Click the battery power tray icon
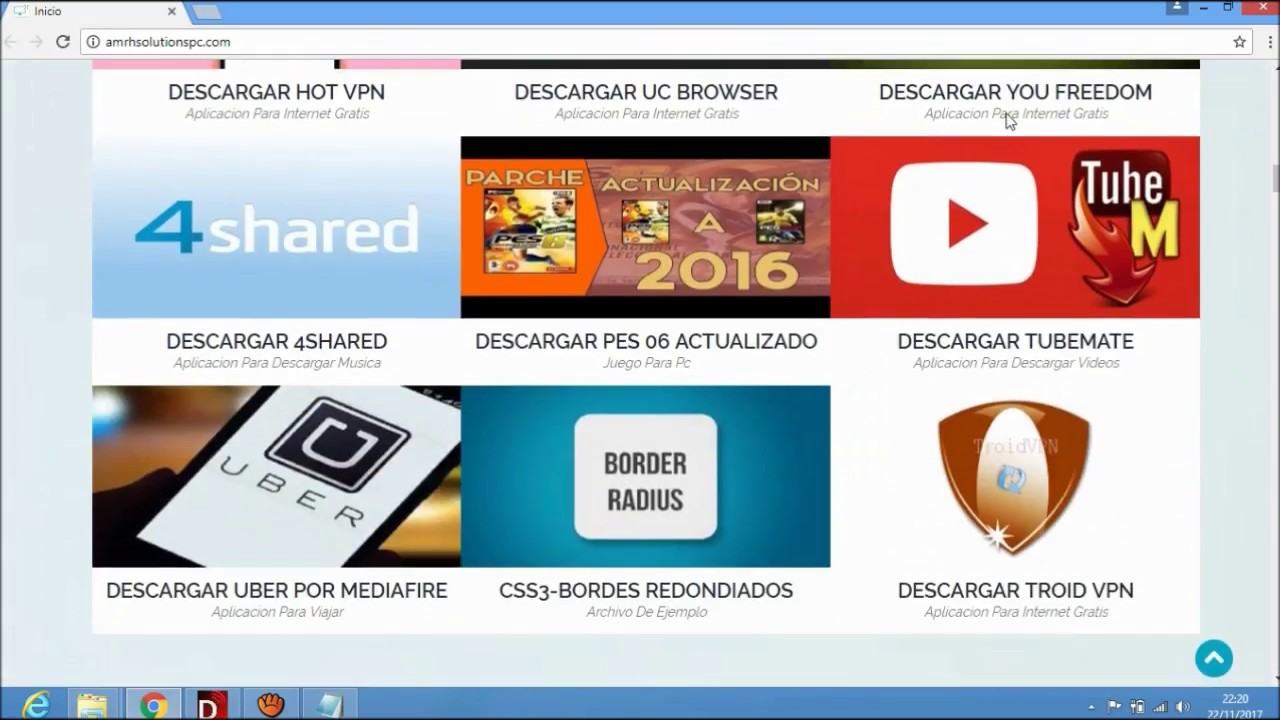Viewport: 1280px width, 720px height. click(1137, 706)
